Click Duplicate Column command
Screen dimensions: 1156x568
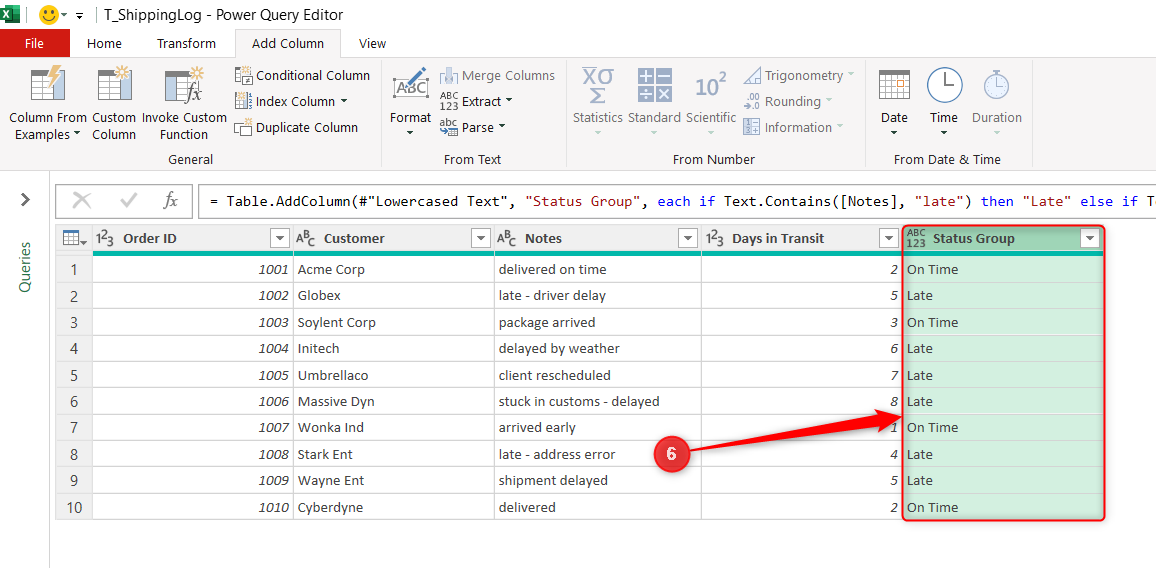click(x=296, y=127)
